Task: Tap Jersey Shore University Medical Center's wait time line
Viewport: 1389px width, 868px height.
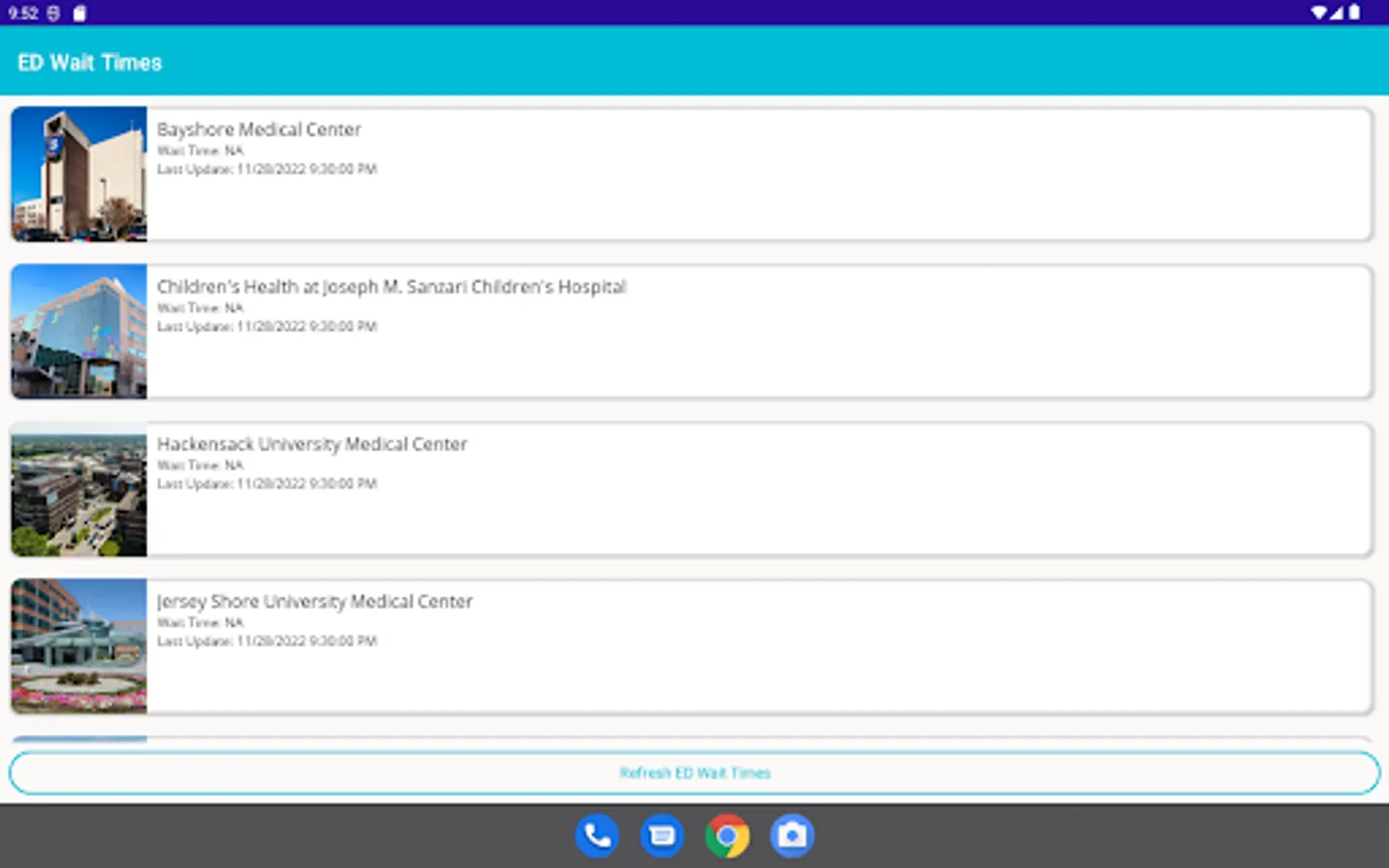Action: [x=201, y=623]
